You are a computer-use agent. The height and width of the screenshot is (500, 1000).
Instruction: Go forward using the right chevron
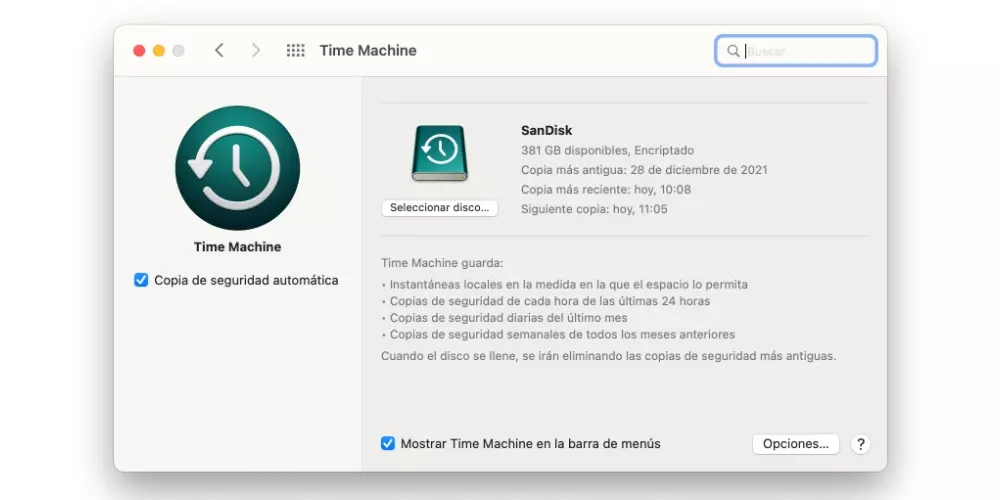(x=256, y=50)
